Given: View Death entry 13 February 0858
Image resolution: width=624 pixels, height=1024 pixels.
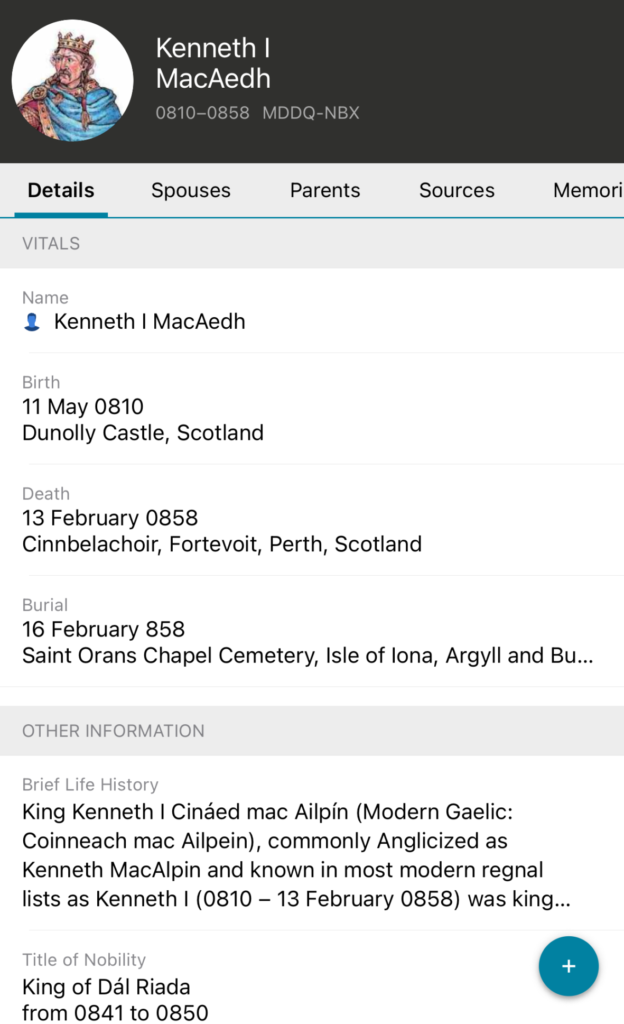Looking at the screenshot, I should click(x=110, y=518).
